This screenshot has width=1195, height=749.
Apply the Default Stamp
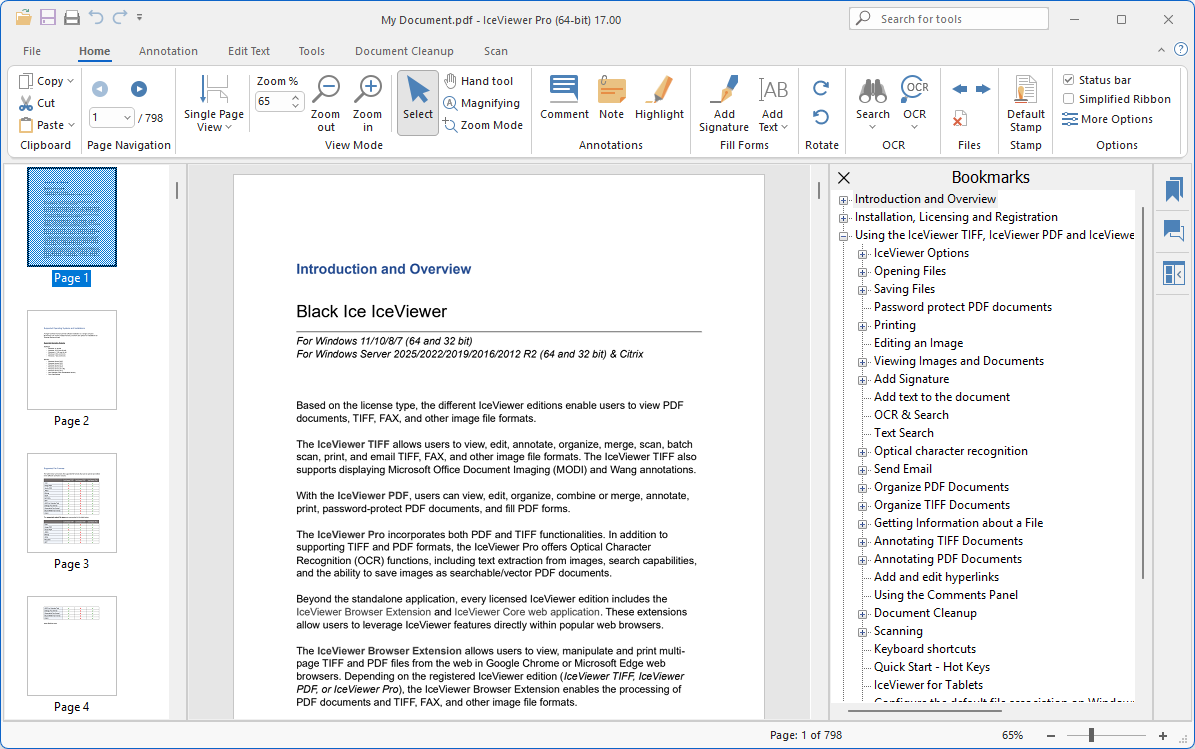(1025, 92)
